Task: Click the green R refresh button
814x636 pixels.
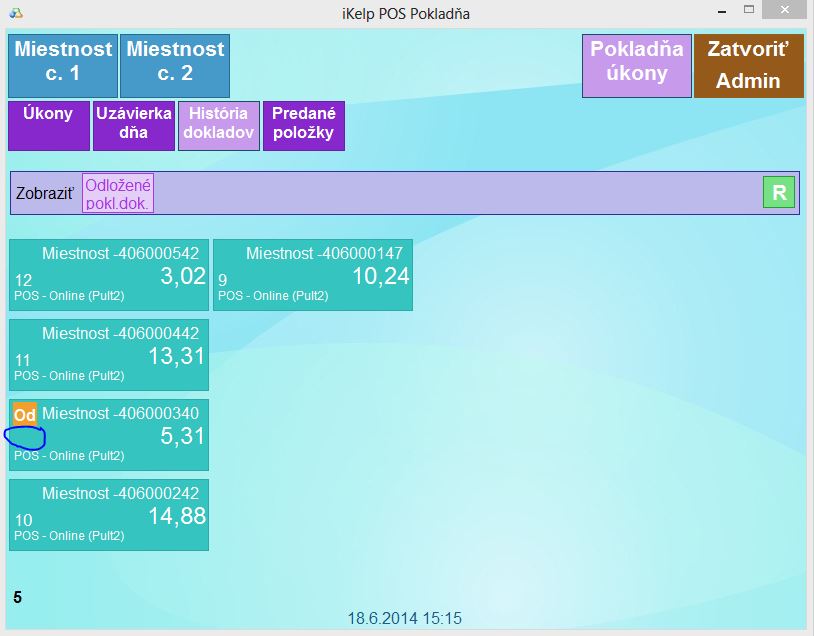Action: tap(779, 192)
